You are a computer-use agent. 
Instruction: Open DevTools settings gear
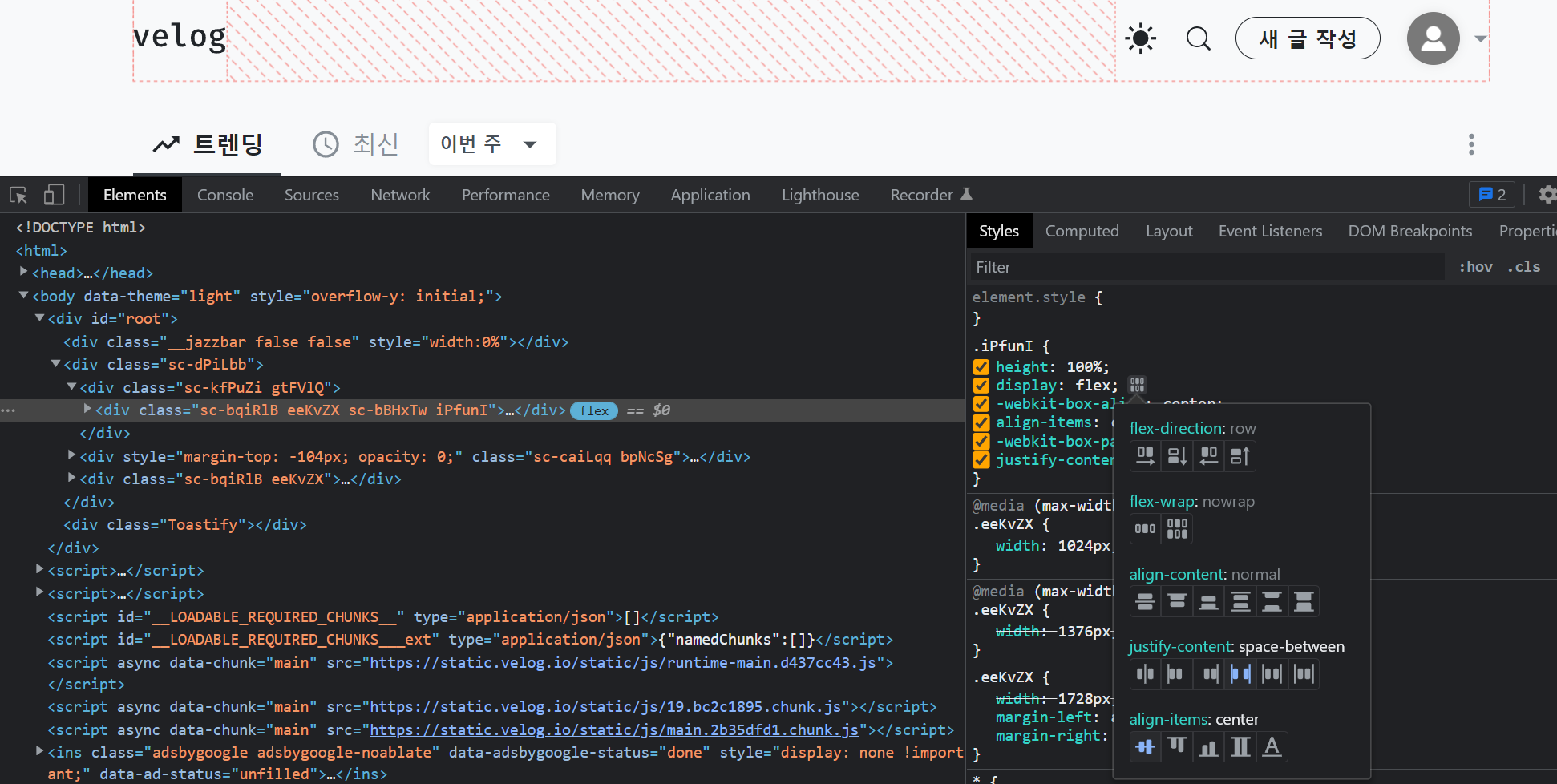[1547, 195]
